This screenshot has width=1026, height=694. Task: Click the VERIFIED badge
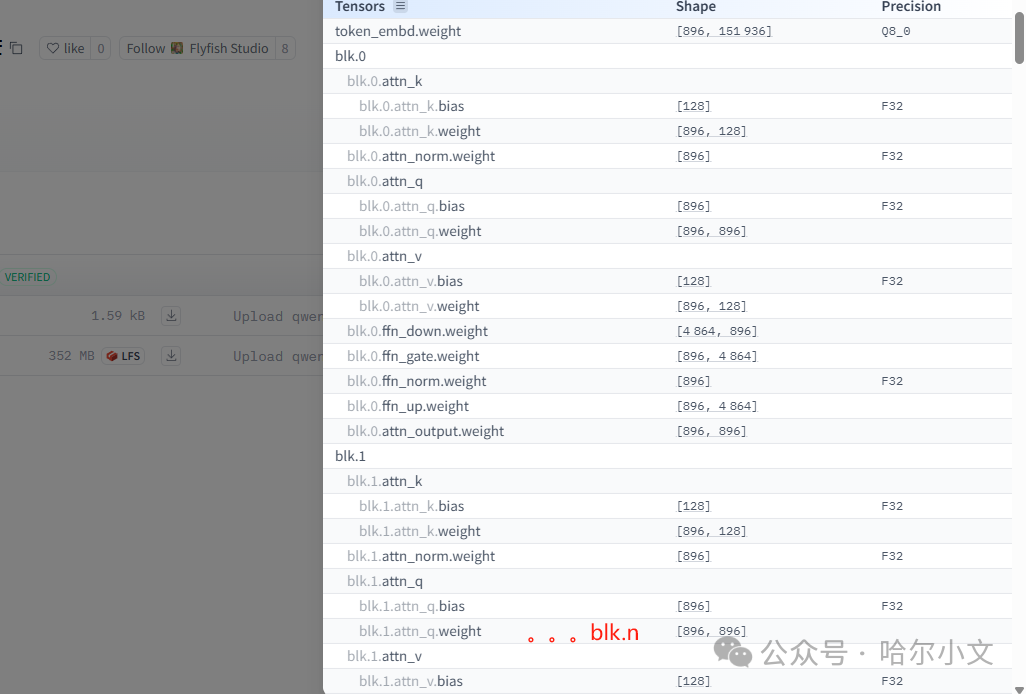point(27,277)
